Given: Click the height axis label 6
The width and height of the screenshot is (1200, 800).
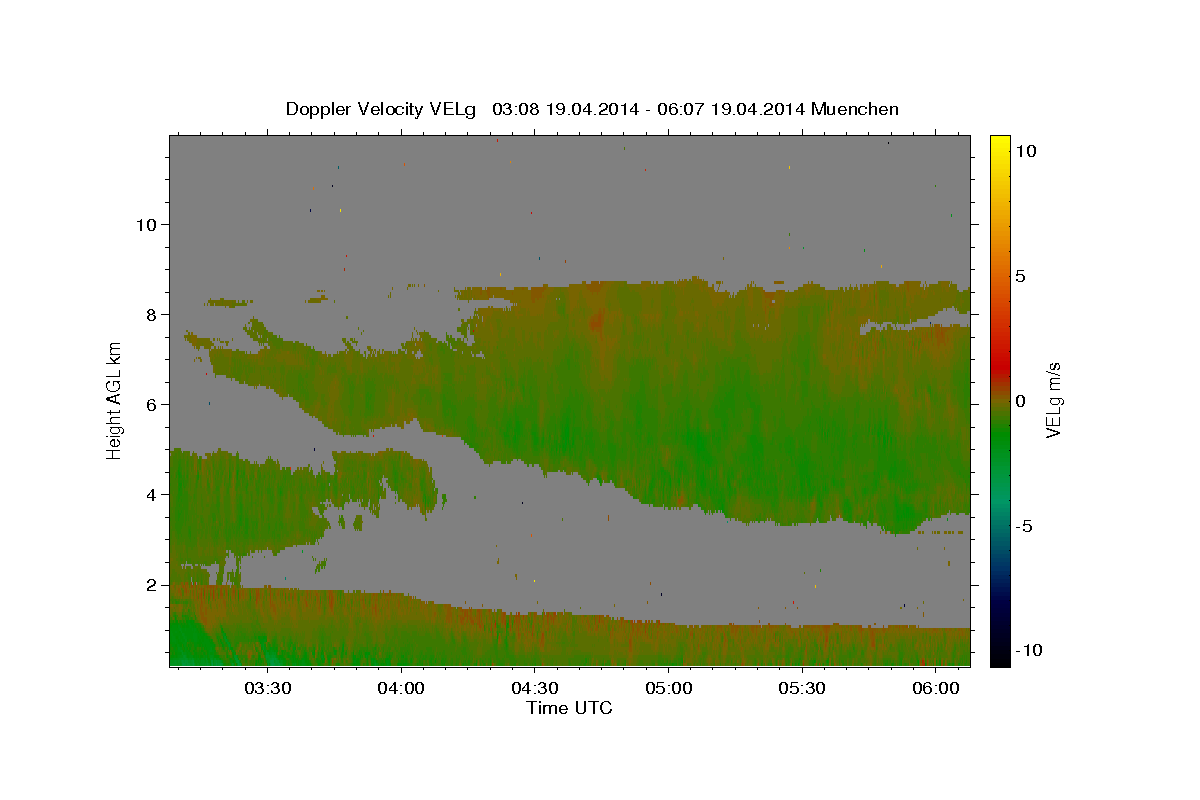Looking at the screenshot, I should coord(152,404).
